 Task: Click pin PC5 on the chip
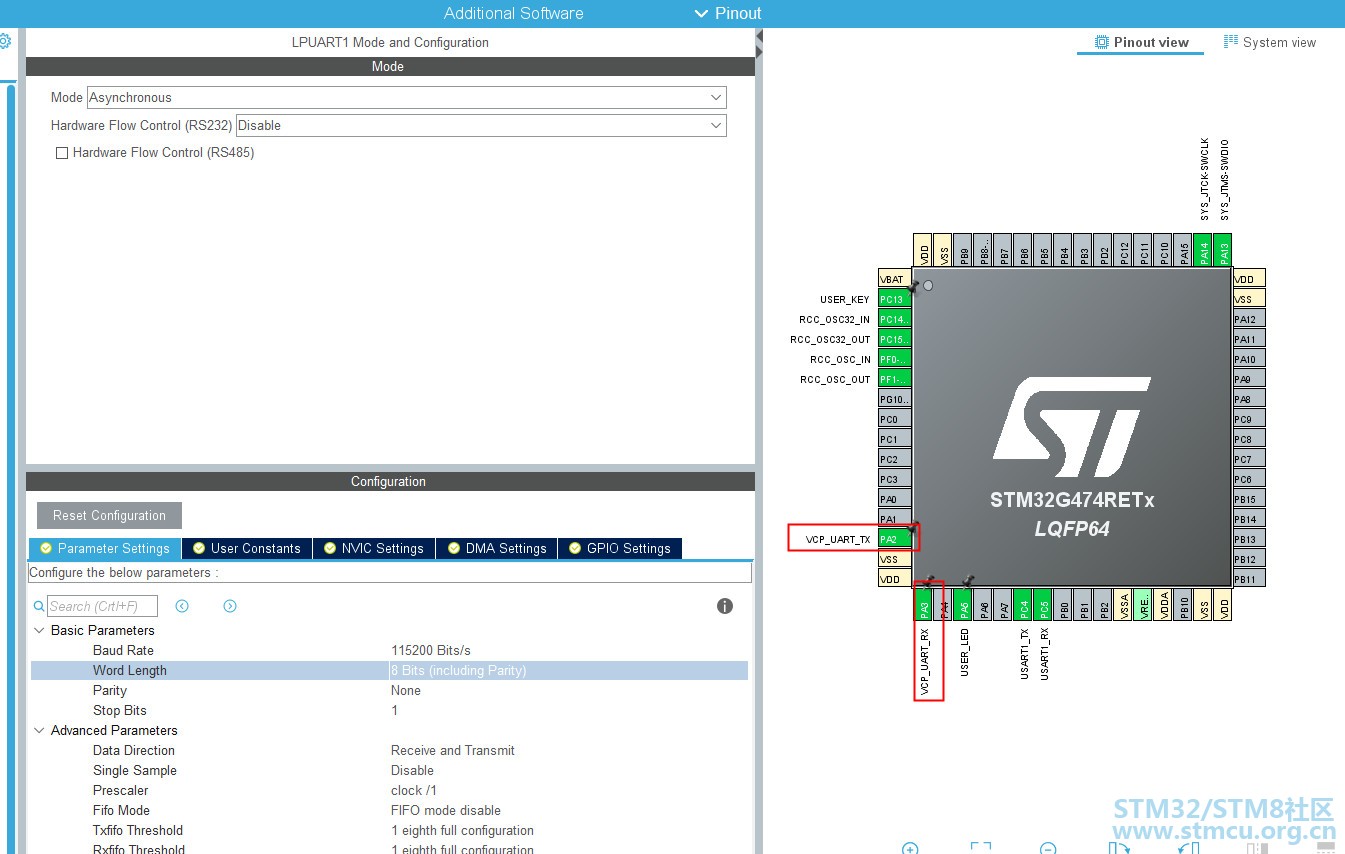pos(1043,604)
